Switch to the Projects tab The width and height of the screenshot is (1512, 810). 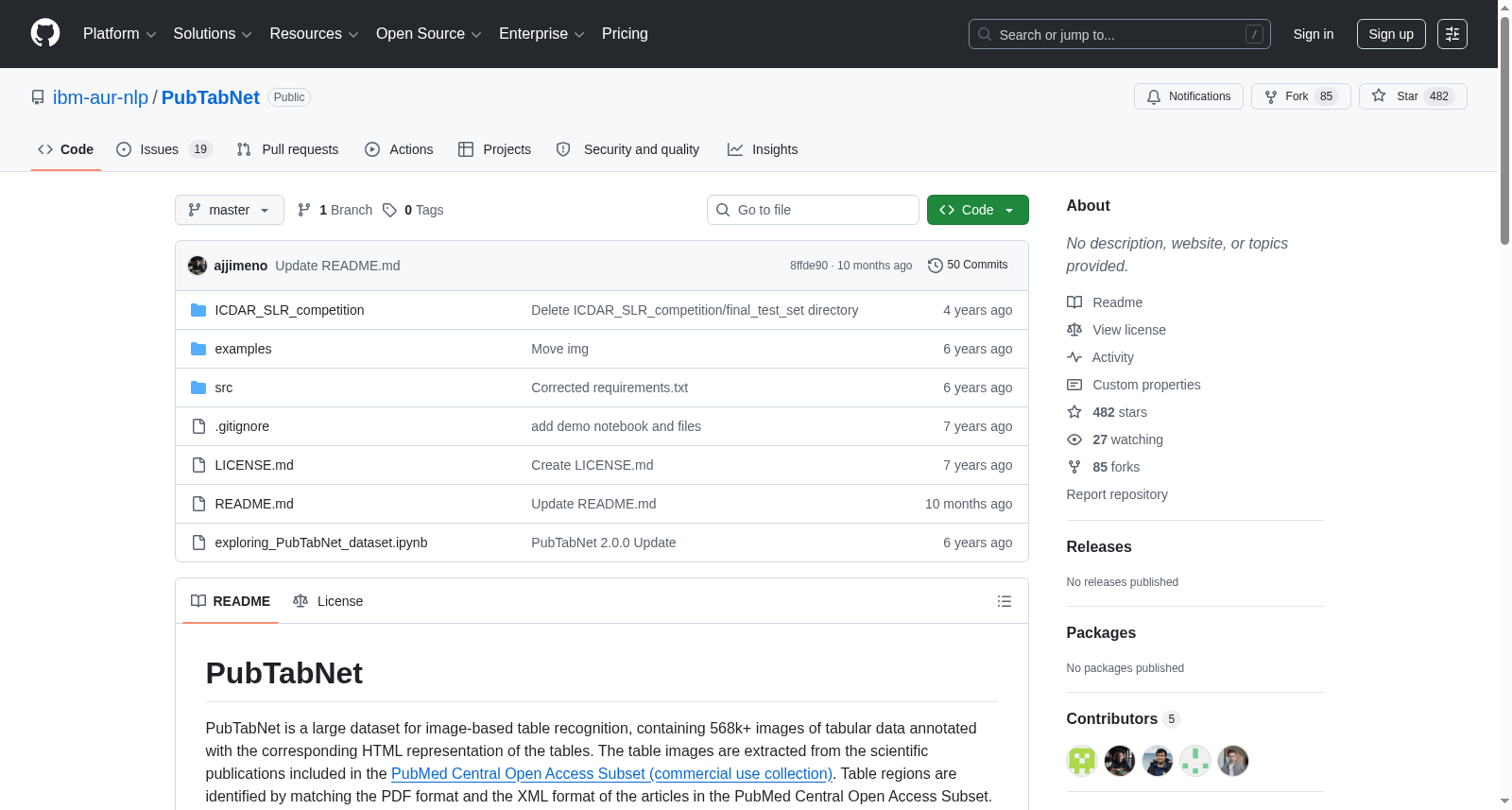coord(494,149)
